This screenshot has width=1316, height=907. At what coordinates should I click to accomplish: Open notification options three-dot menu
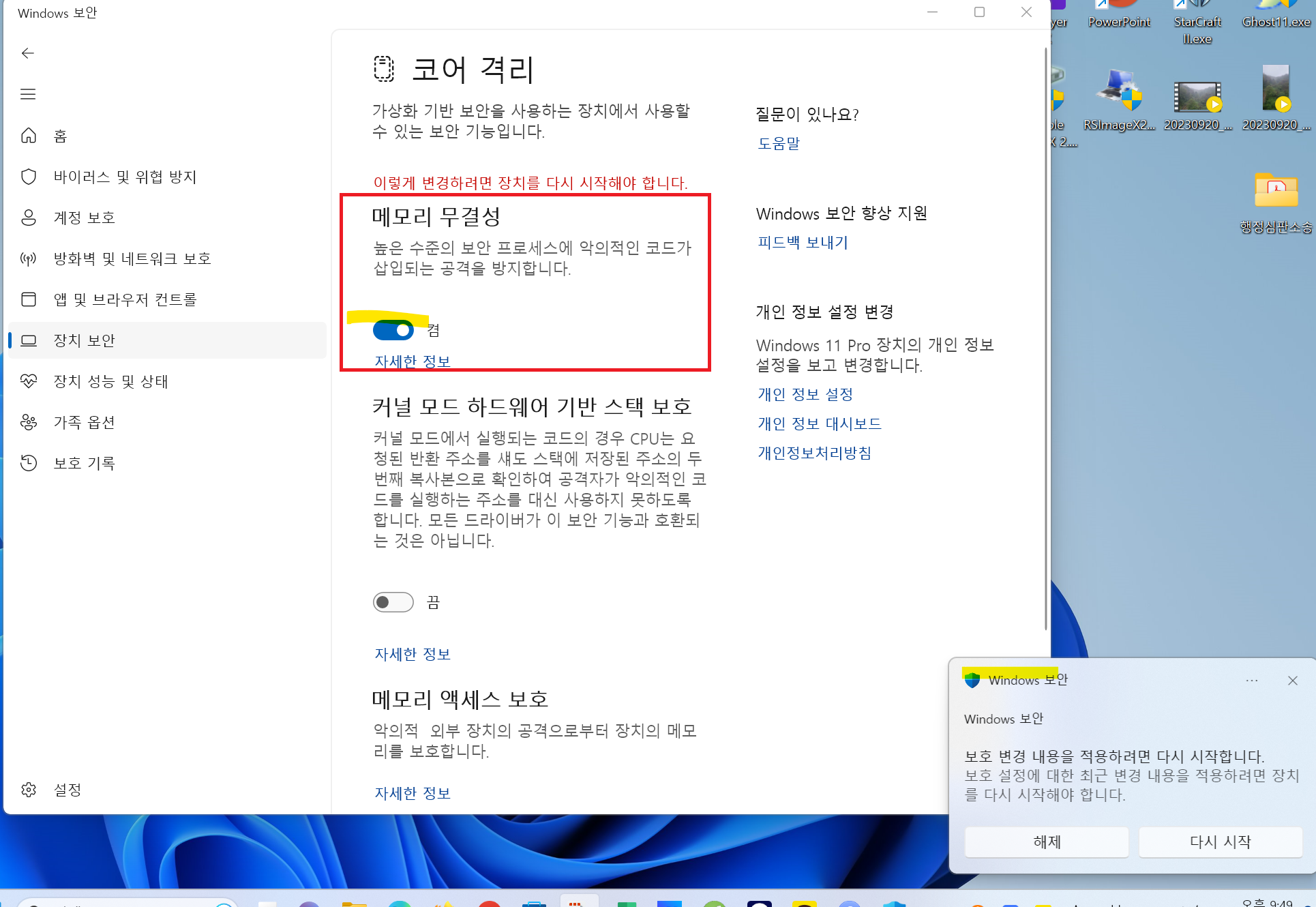tap(1252, 681)
